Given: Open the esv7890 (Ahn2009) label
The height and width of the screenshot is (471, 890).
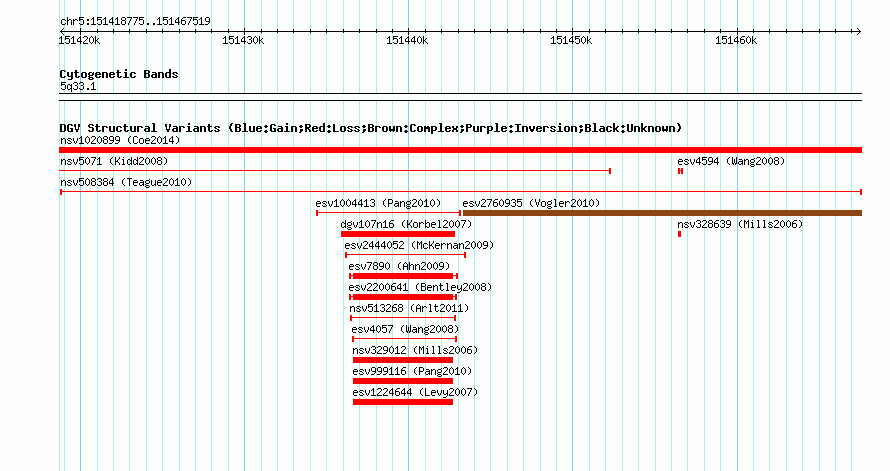Looking at the screenshot, I should point(399,266).
